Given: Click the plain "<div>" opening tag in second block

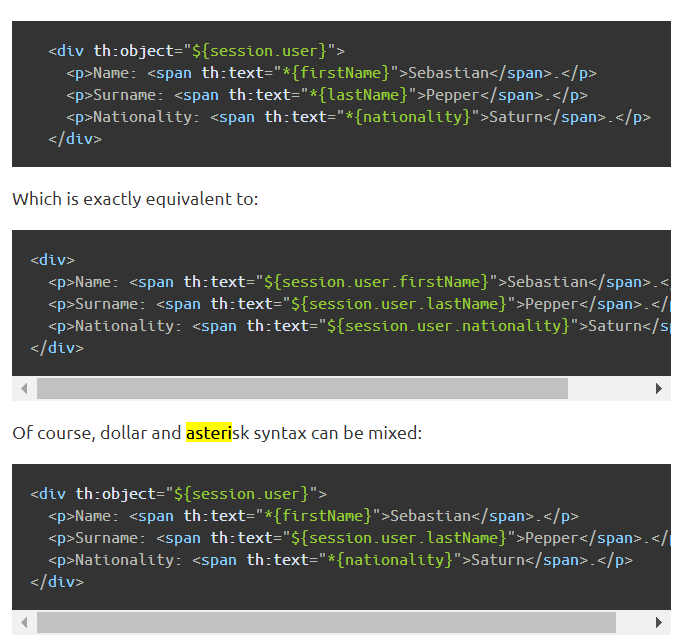Looking at the screenshot, I should 53,260.
